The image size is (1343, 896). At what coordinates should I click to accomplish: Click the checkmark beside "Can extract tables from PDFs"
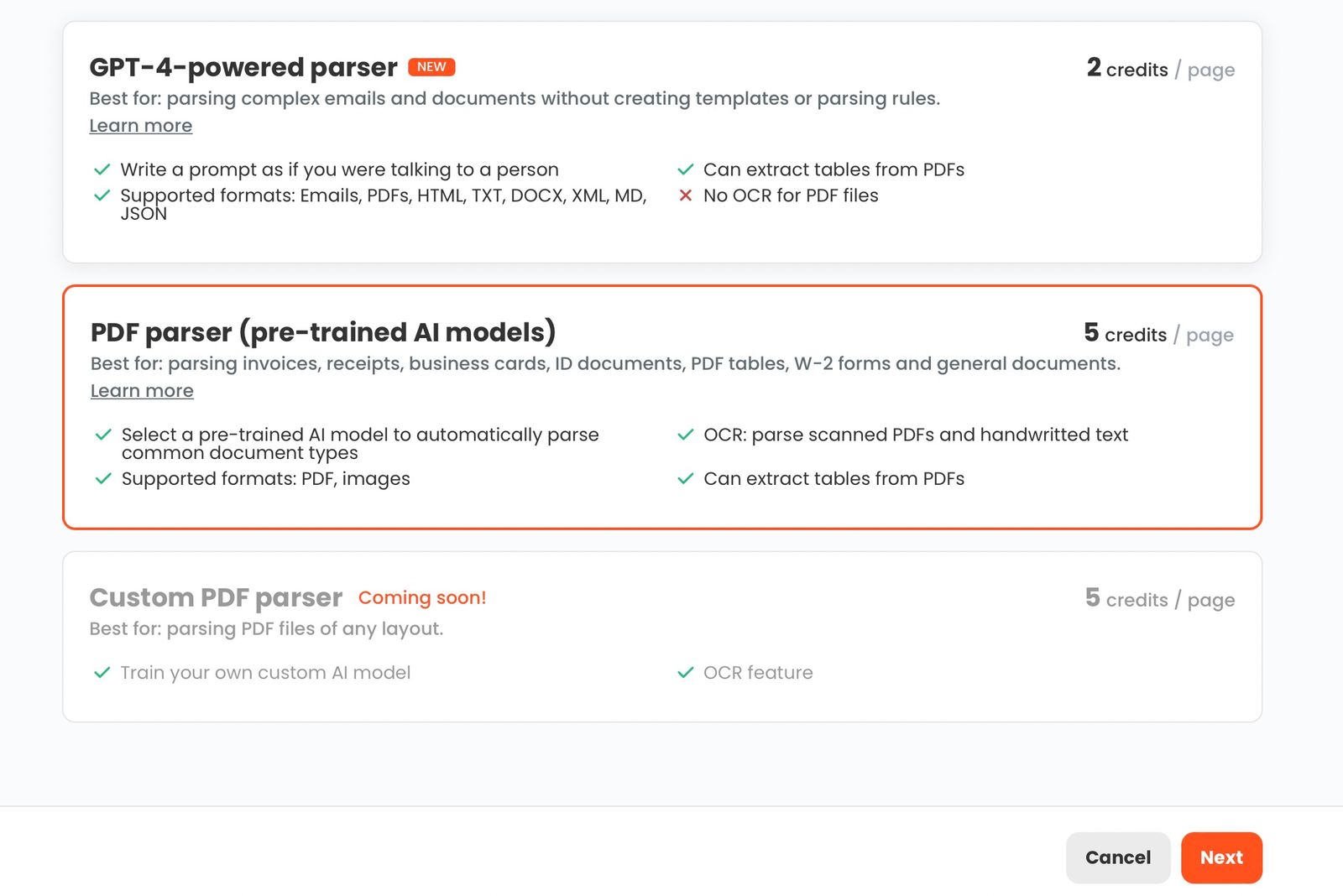click(x=687, y=169)
